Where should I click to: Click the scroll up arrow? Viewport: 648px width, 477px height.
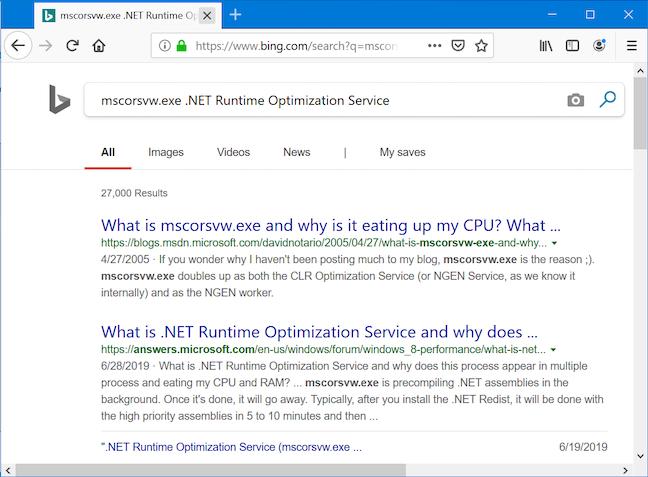[x=640, y=71]
